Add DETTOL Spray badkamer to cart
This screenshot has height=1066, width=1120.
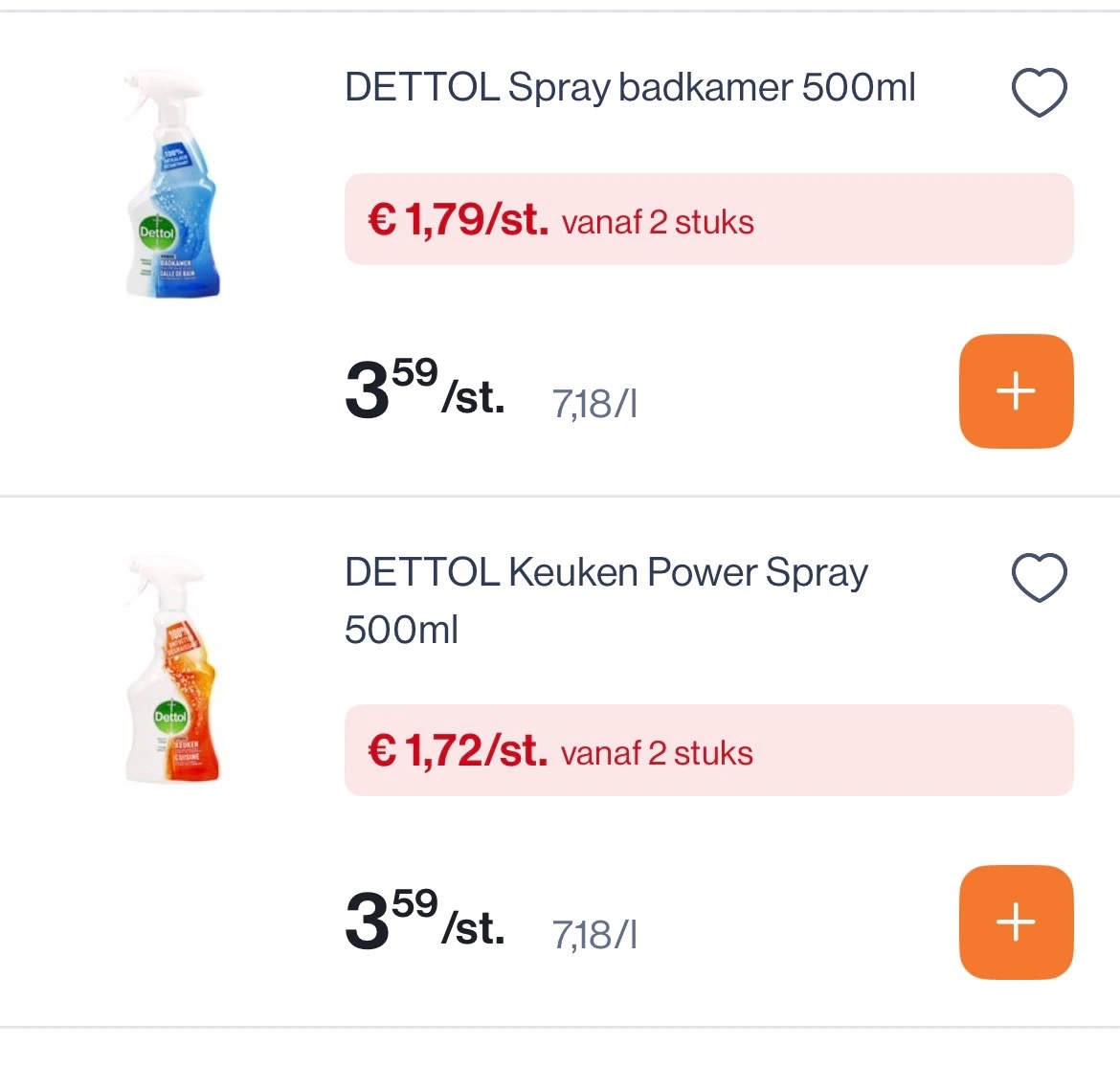click(1016, 391)
